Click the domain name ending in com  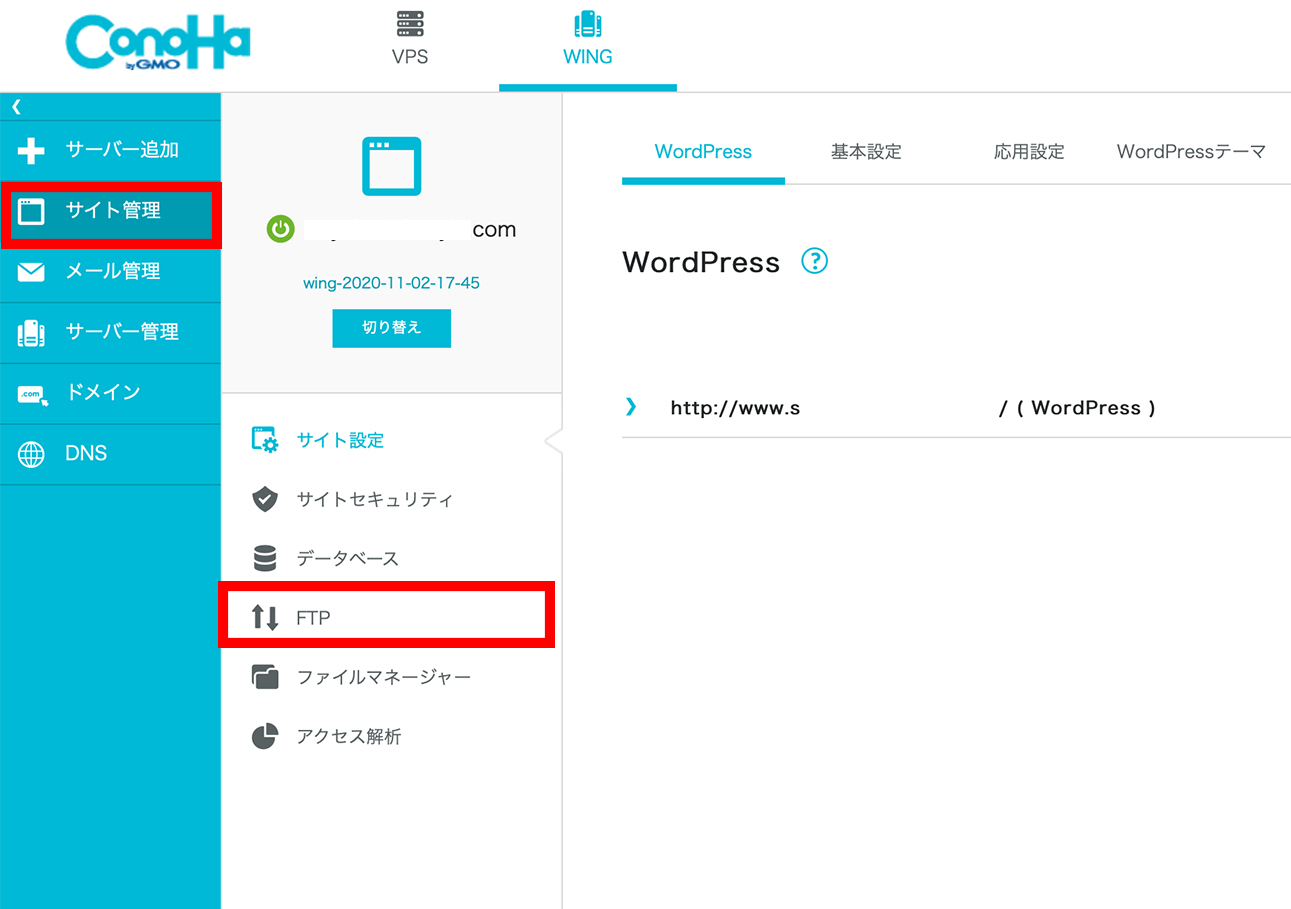click(410, 230)
